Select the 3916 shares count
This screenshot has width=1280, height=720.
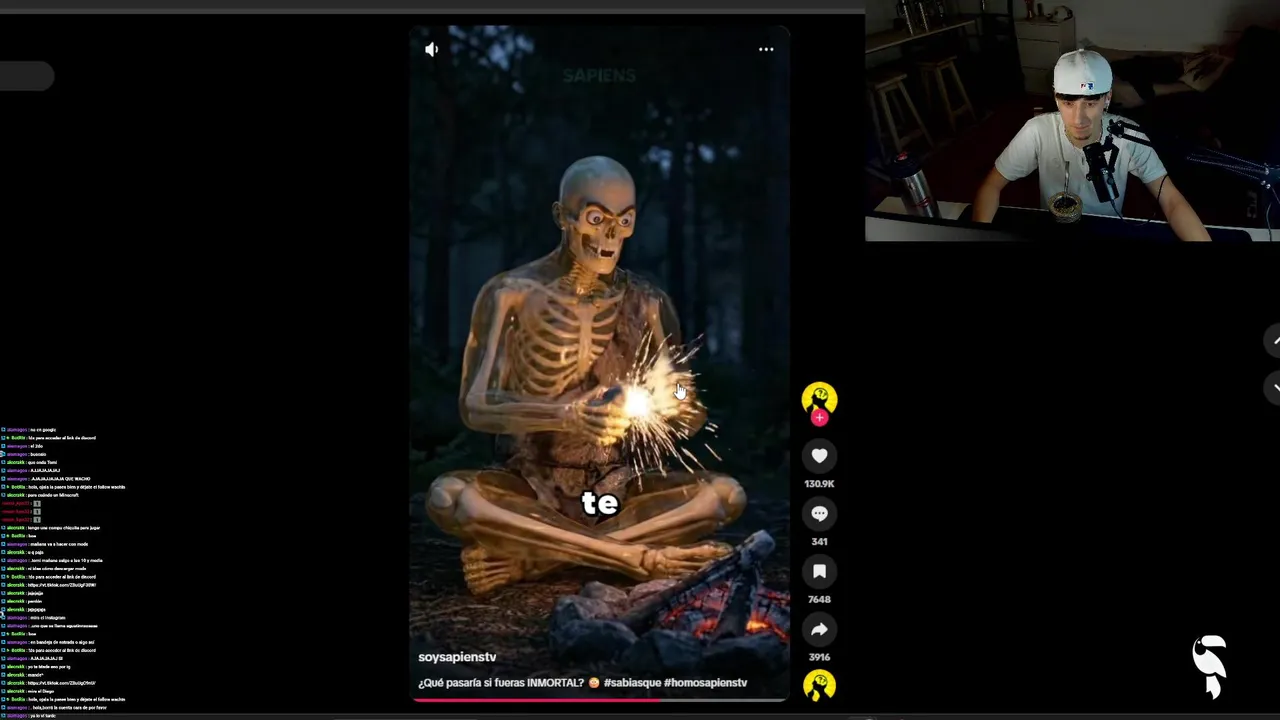coord(819,658)
